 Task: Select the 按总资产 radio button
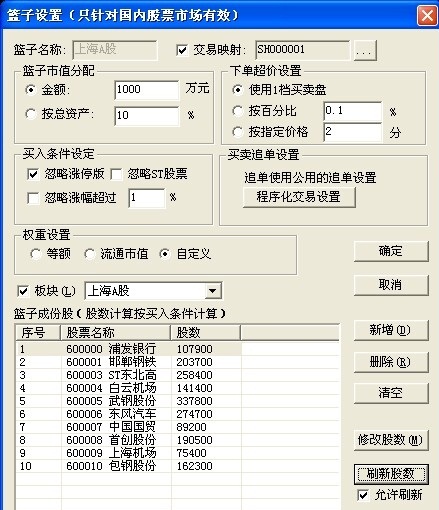point(30,114)
